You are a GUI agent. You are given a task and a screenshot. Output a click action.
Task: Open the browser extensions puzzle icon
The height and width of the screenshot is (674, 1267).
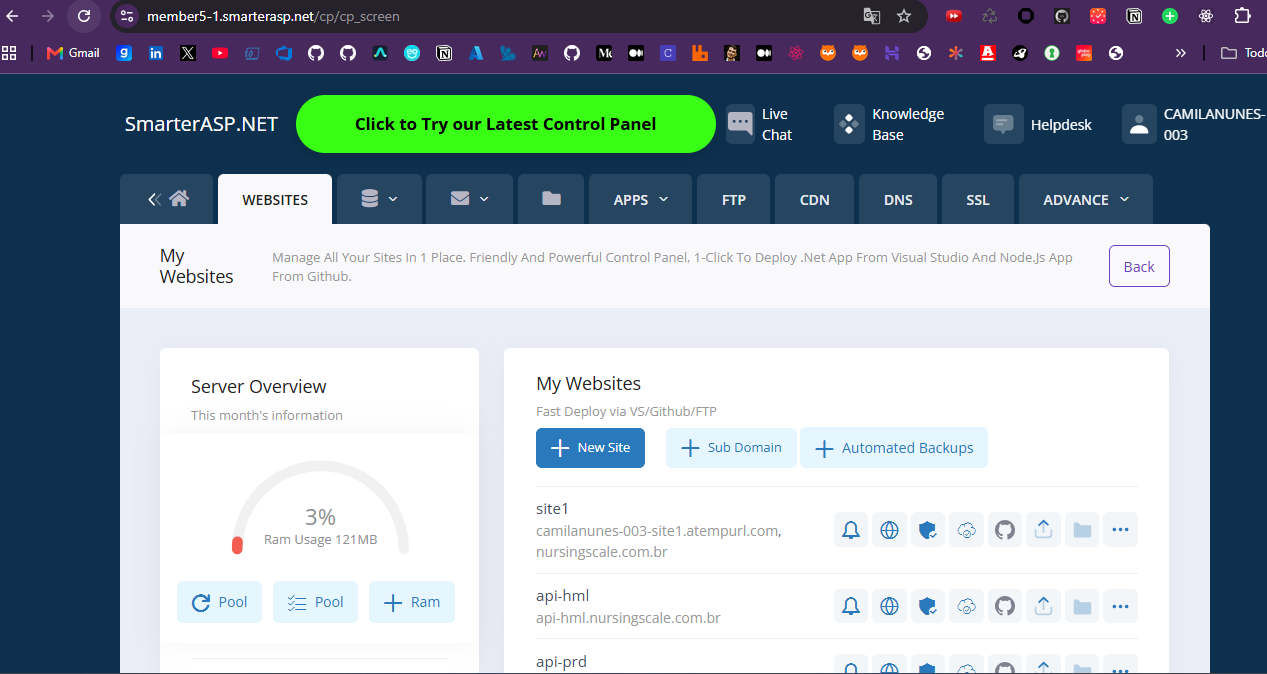click(x=1242, y=16)
